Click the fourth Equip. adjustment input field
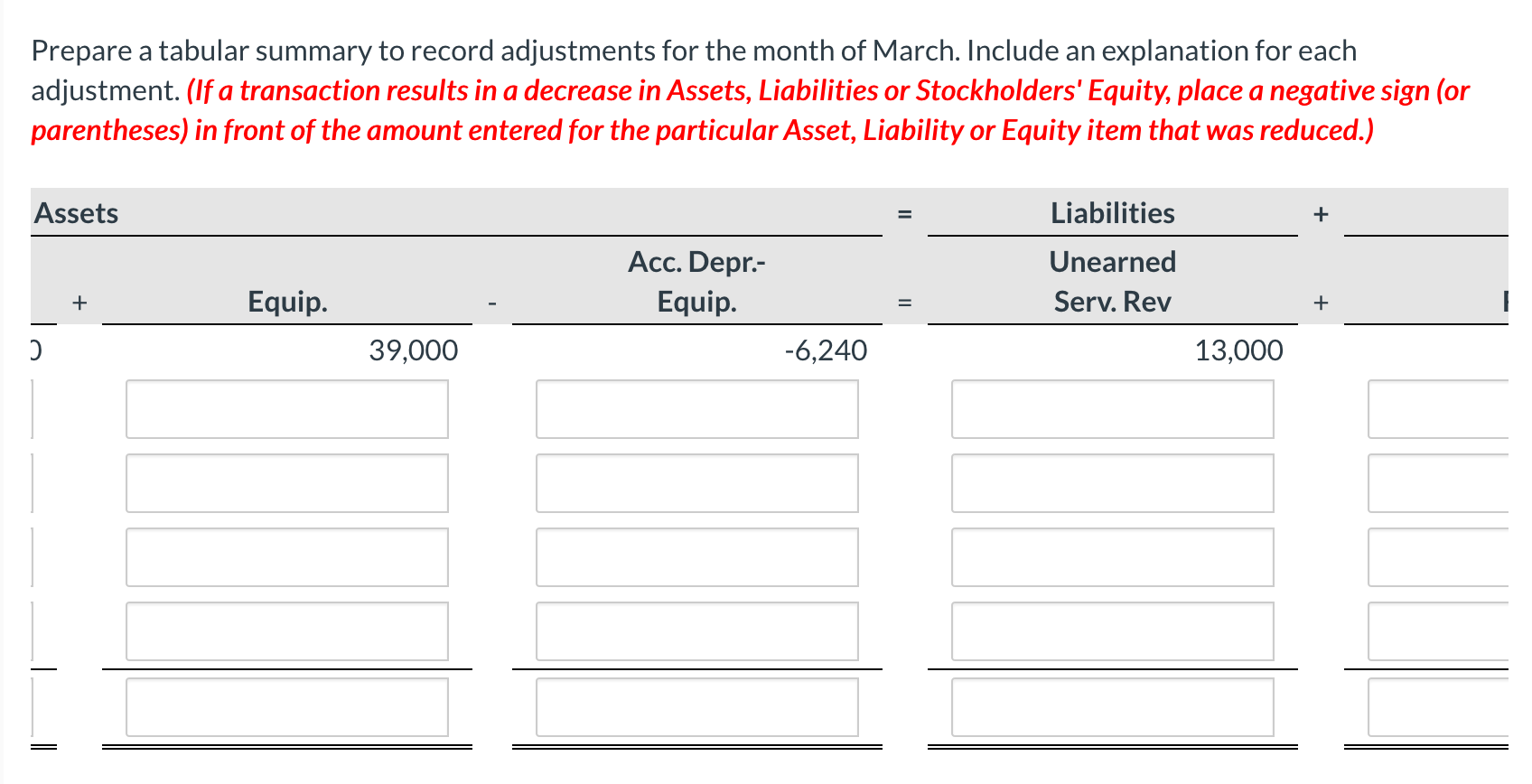 (287, 631)
